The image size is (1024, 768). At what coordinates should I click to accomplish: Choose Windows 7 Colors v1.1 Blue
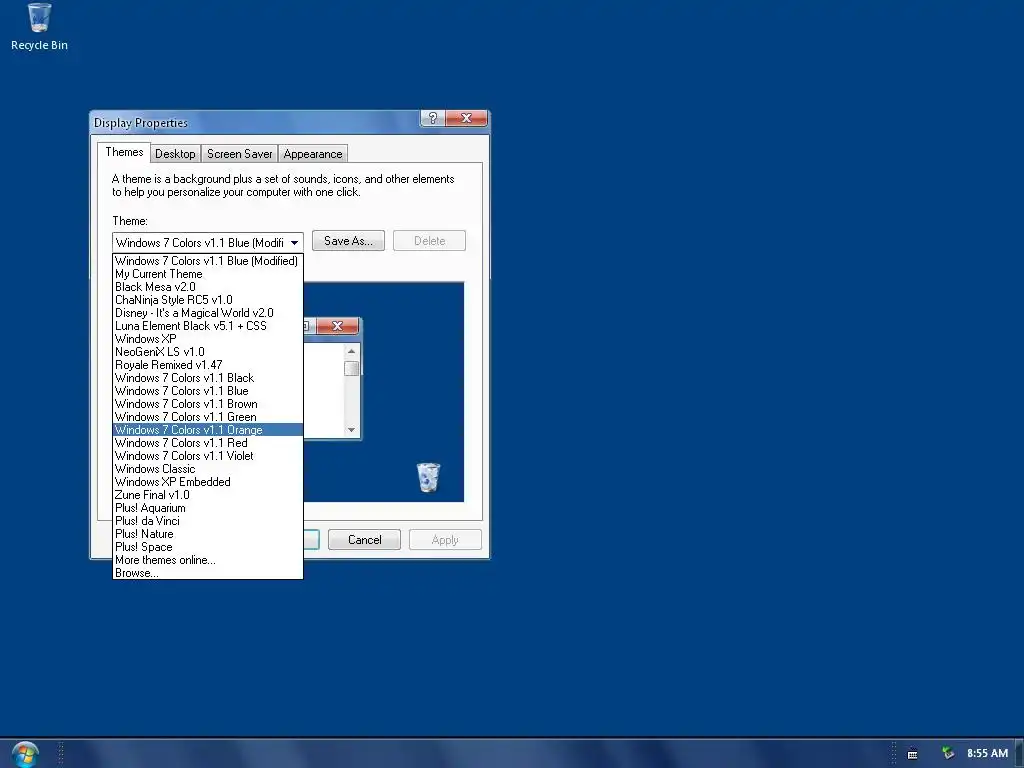[208, 391]
